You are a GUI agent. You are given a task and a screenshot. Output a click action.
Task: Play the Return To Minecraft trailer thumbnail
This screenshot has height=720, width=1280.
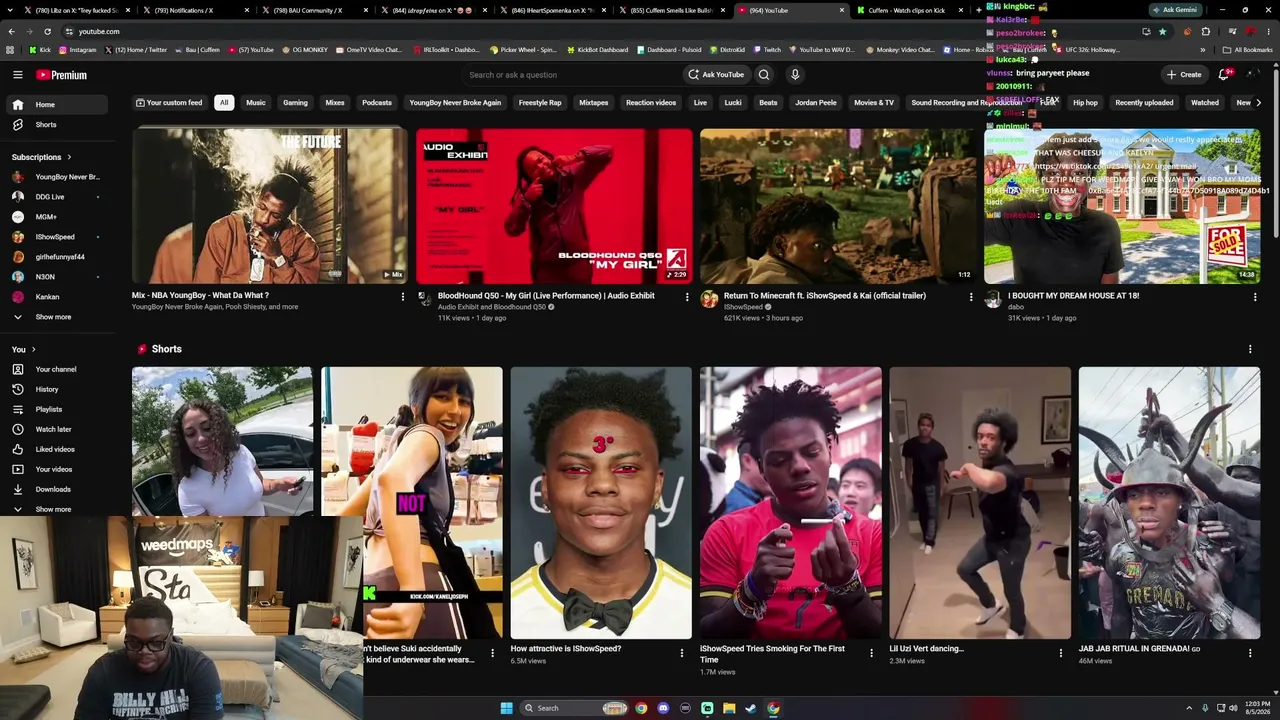pyautogui.click(x=838, y=206)
